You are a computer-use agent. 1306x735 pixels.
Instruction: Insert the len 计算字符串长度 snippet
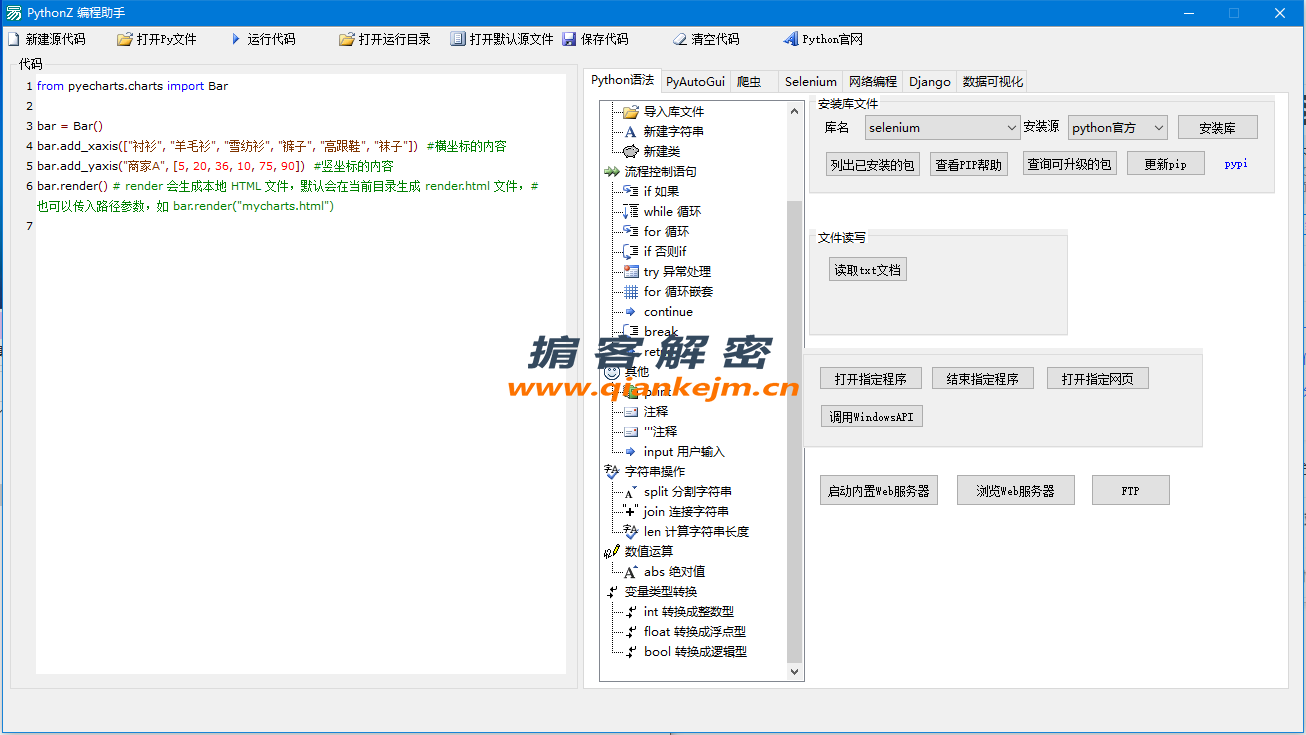pyautogui.click(x=696, y=531)
